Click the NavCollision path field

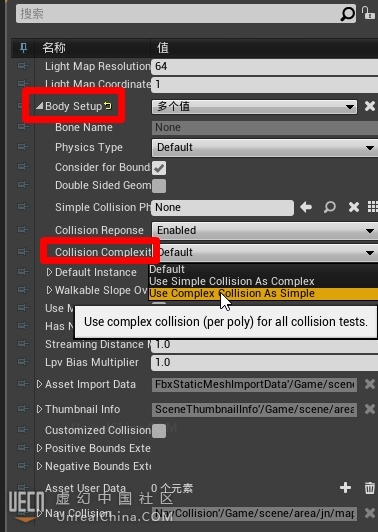(254, 513)
